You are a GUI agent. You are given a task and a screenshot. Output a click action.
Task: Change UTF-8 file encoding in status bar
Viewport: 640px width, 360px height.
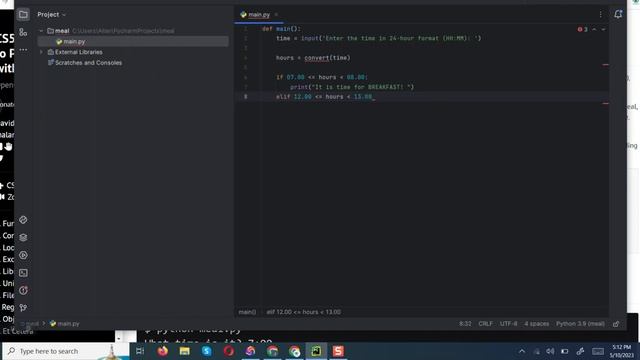[x=509, y=324]
